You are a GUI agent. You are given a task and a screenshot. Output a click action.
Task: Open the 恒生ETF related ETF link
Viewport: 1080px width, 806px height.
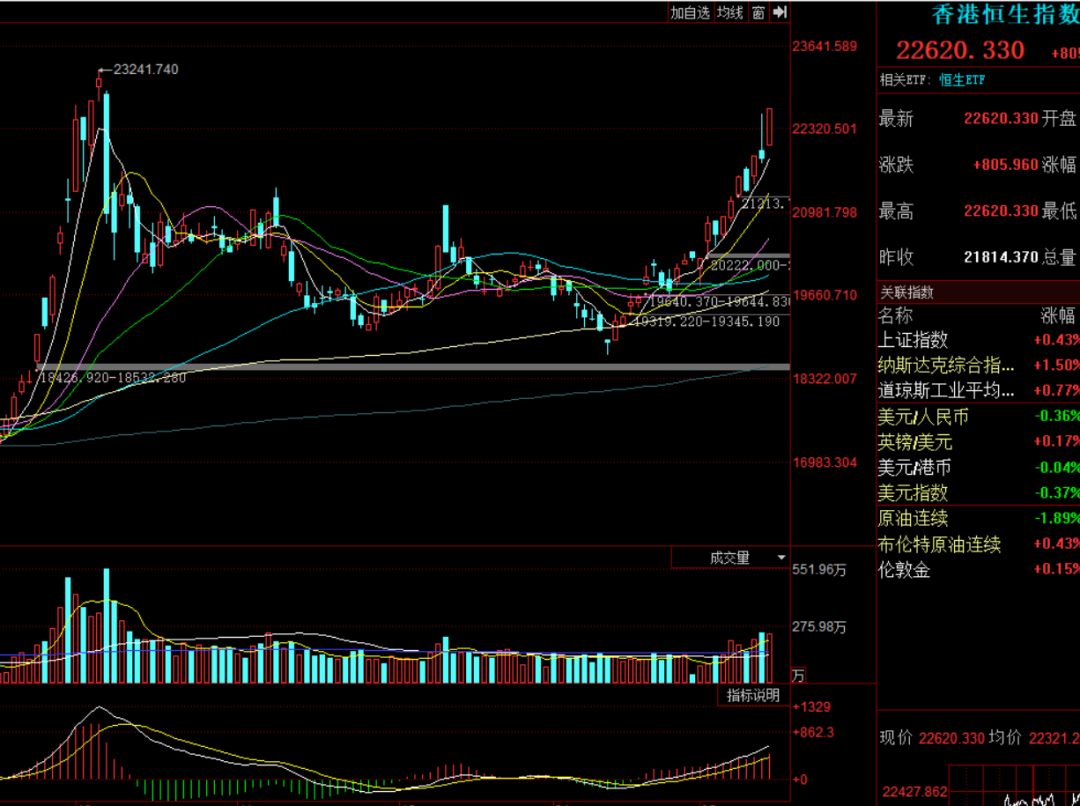click(961, 80)
